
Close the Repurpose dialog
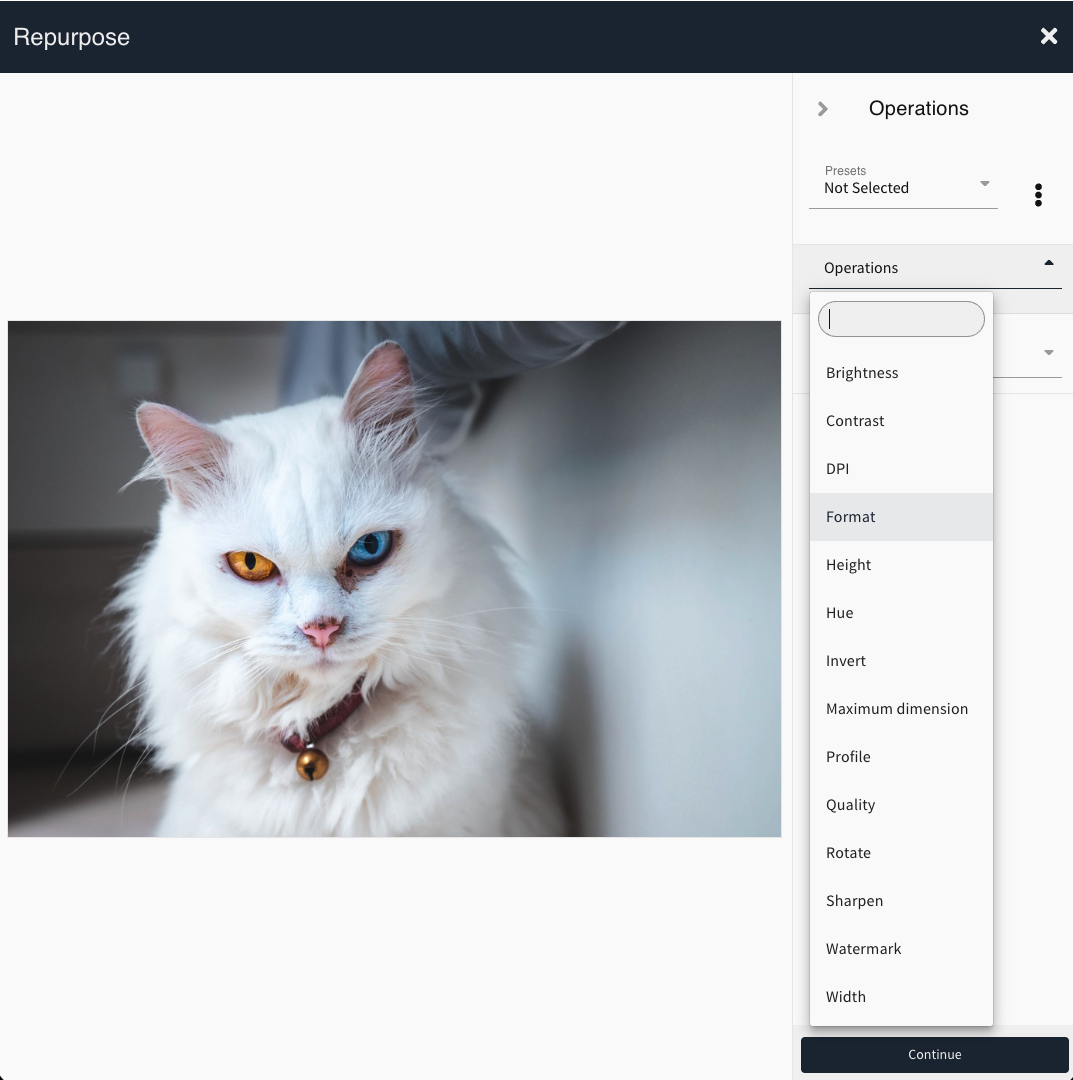[x=1048, y=37]
